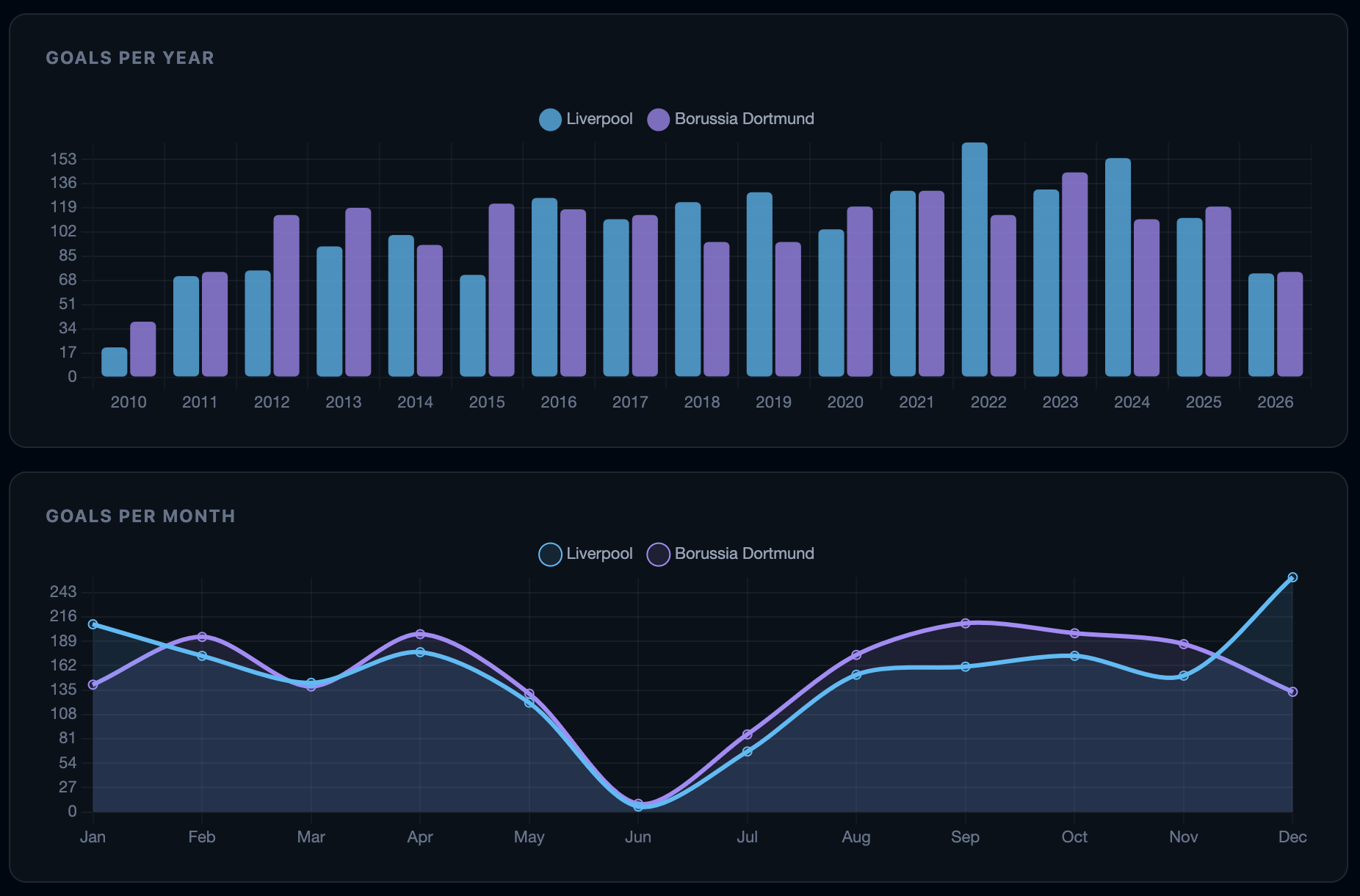This screenshot has height=896, width=1360.
Task: Select the Borussia Dortmund bar for 2018
Action: coord(717,309)
